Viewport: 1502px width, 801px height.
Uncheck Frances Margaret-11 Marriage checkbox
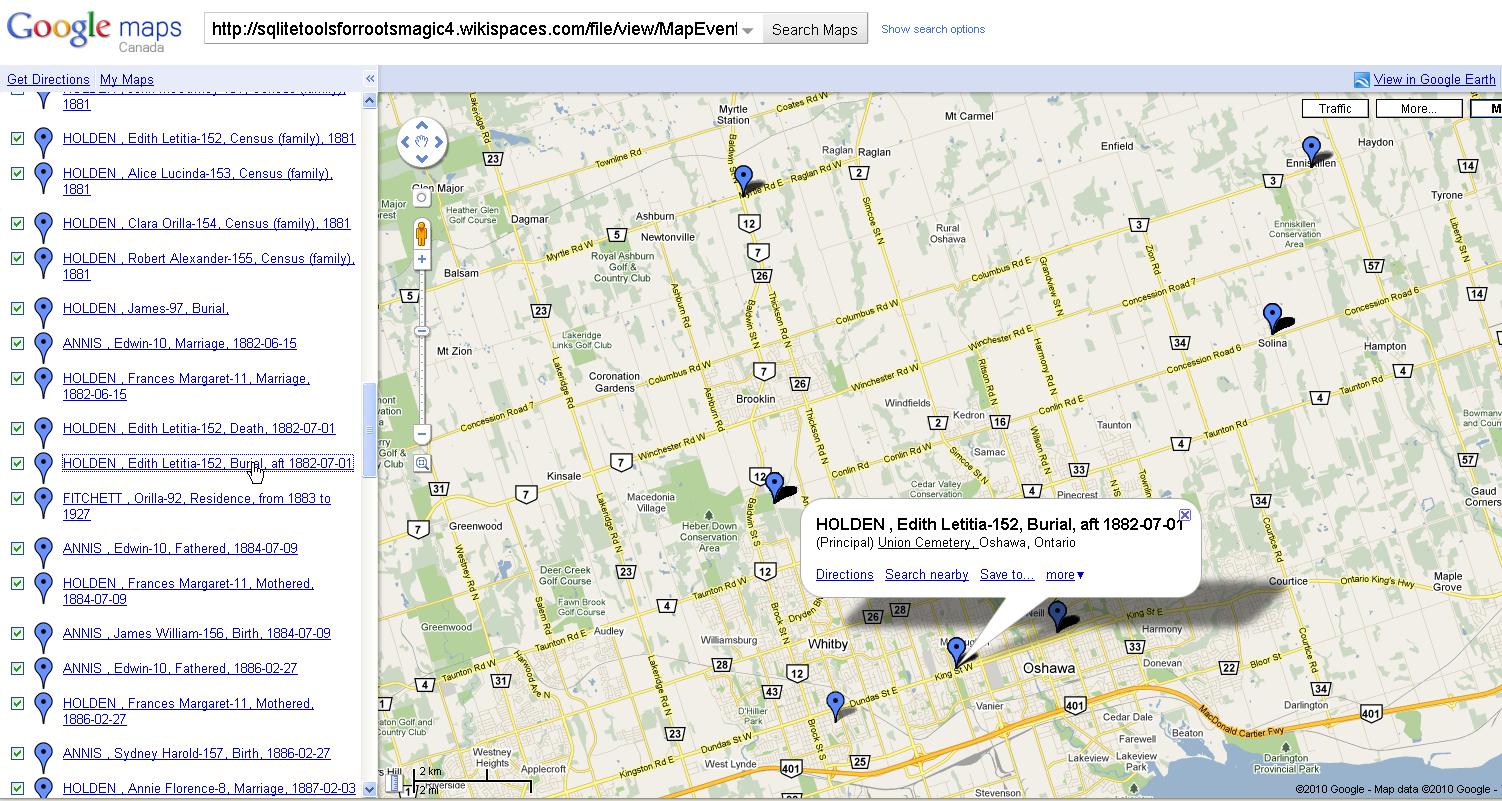coord(17,379)
